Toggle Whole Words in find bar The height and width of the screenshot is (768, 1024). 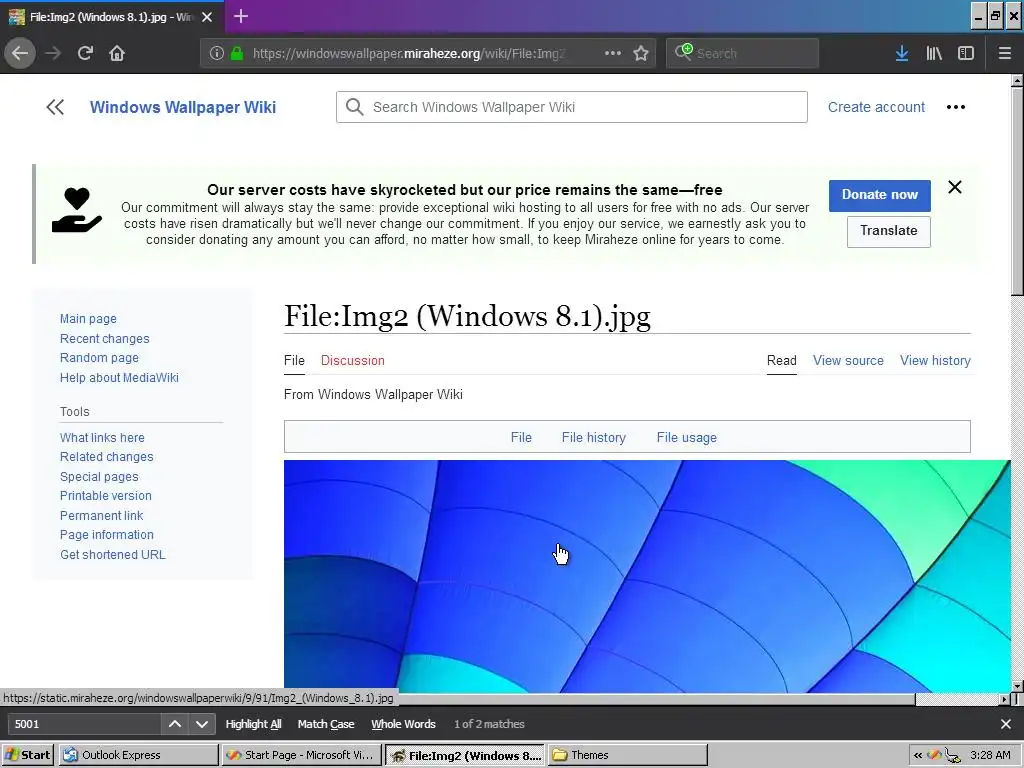coord(403,724)
